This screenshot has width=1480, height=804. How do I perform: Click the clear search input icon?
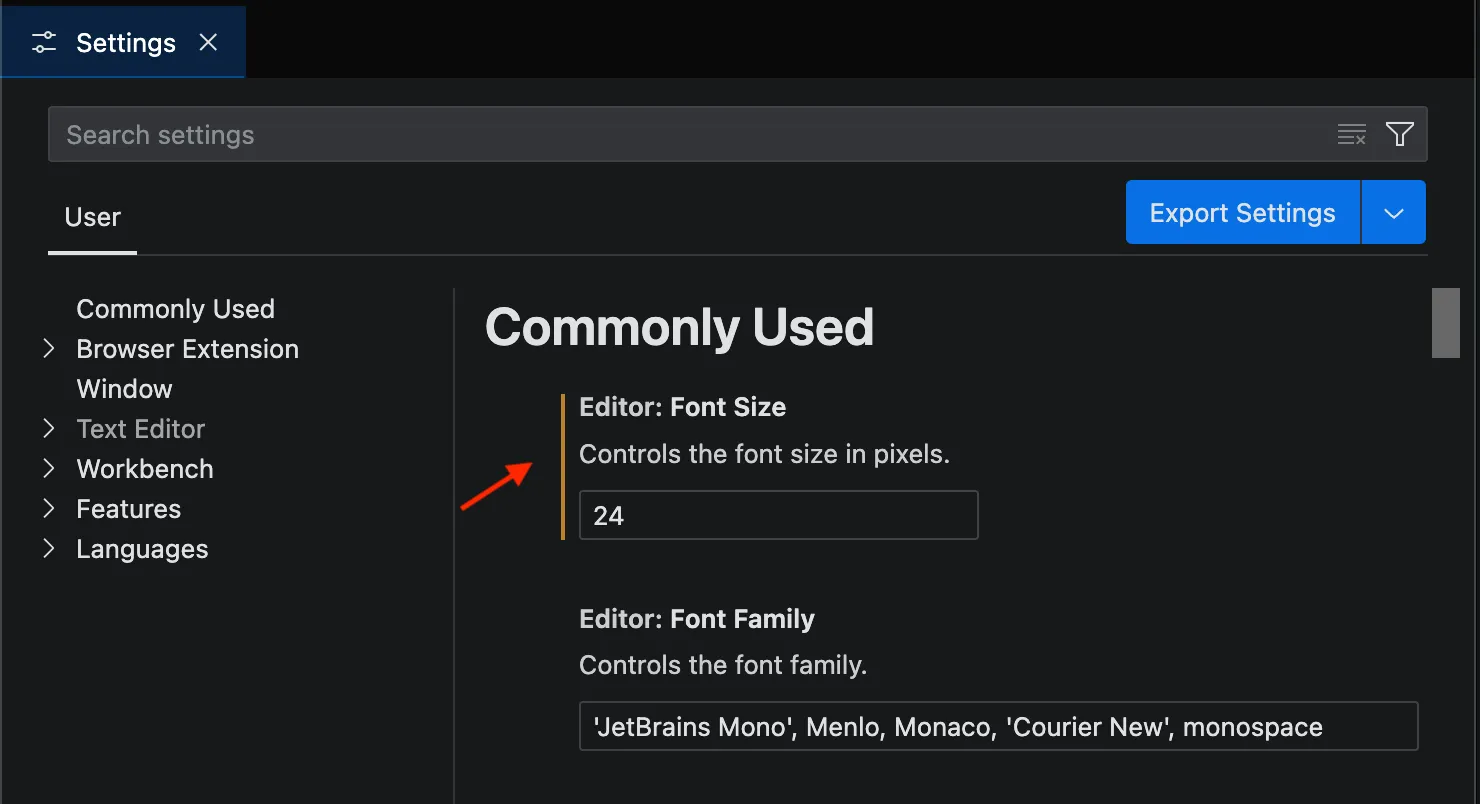click(x=1351, y=135)
